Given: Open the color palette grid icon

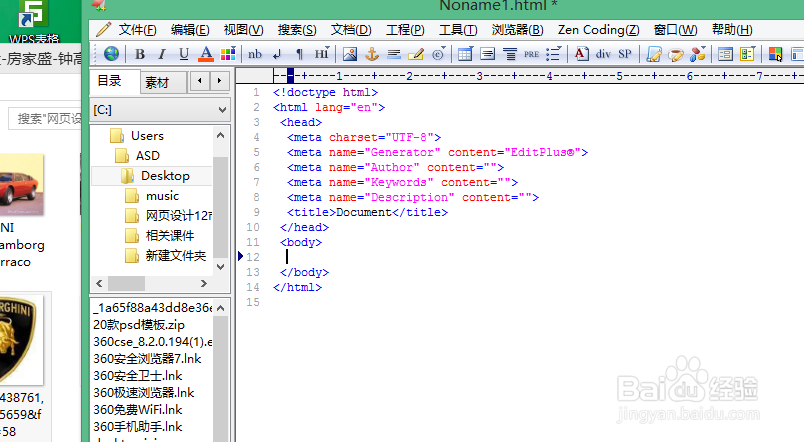Looking at the screenshot, I should click(228, 54).
